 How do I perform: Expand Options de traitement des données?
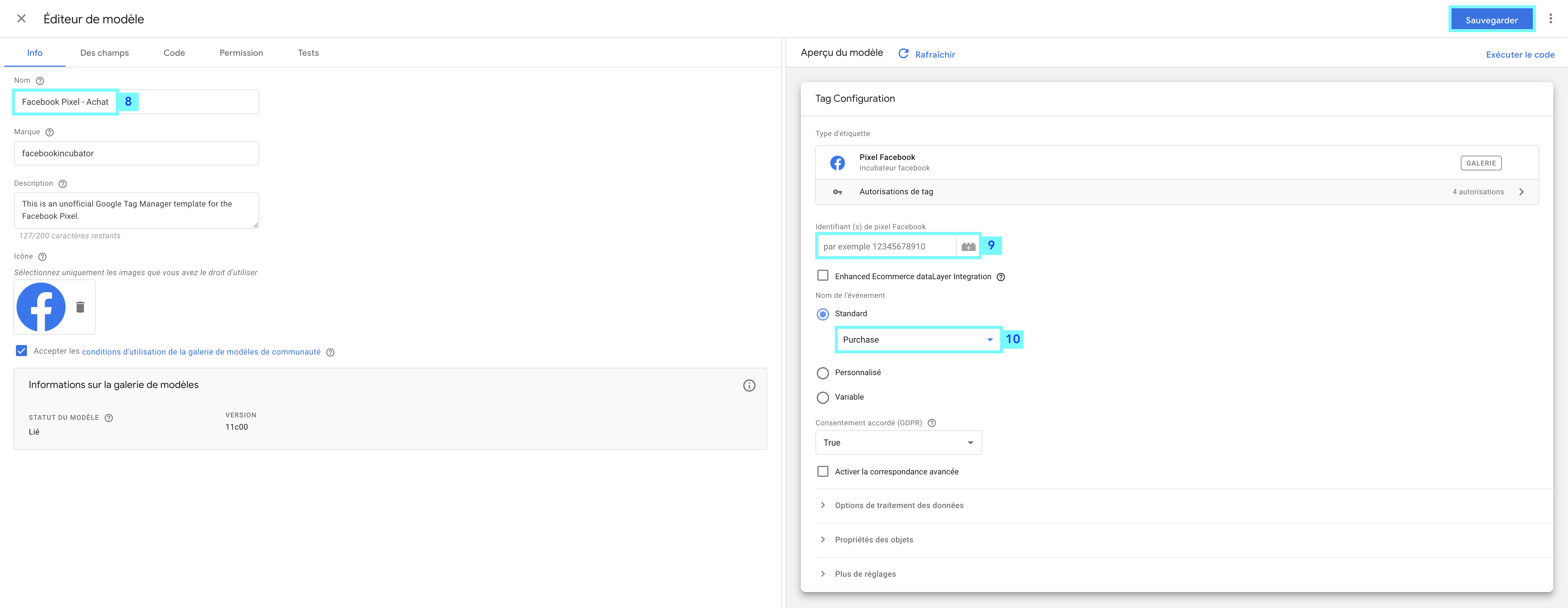point(899,505)
